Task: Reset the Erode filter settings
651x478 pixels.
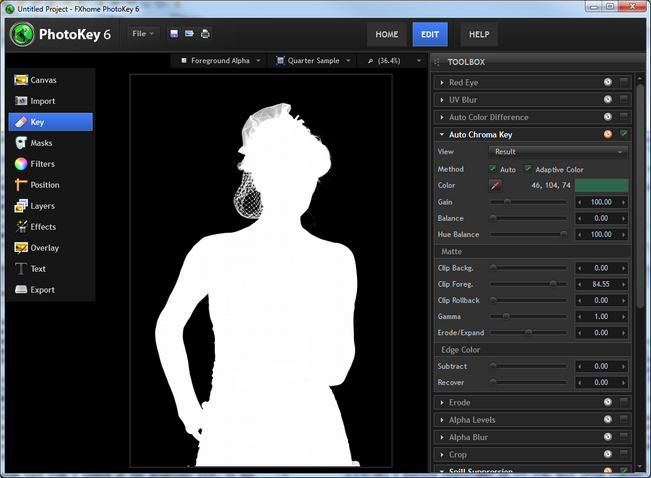Action: pyautogui.click(x=608, y=402)
